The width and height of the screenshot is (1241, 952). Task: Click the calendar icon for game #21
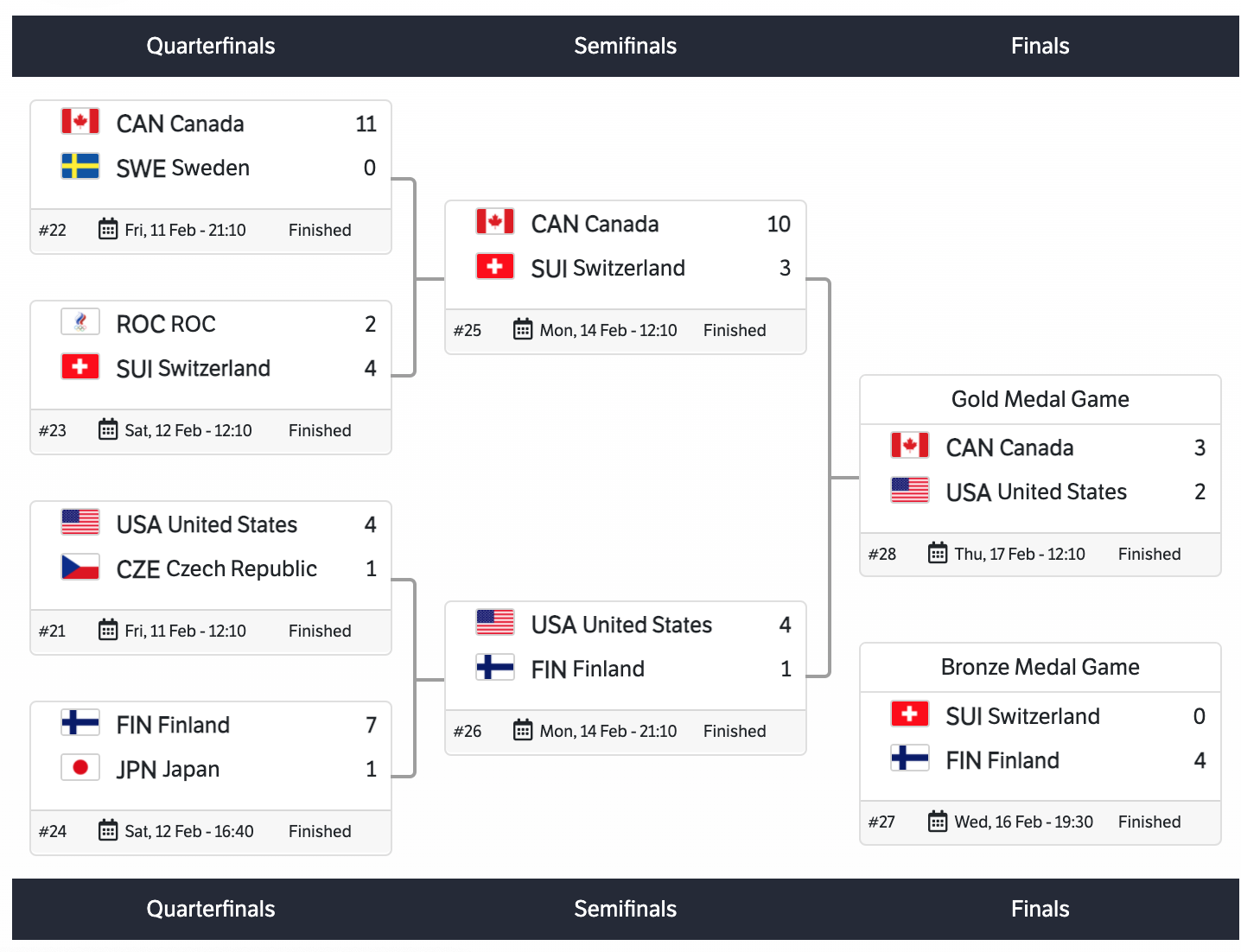point(108,630)
